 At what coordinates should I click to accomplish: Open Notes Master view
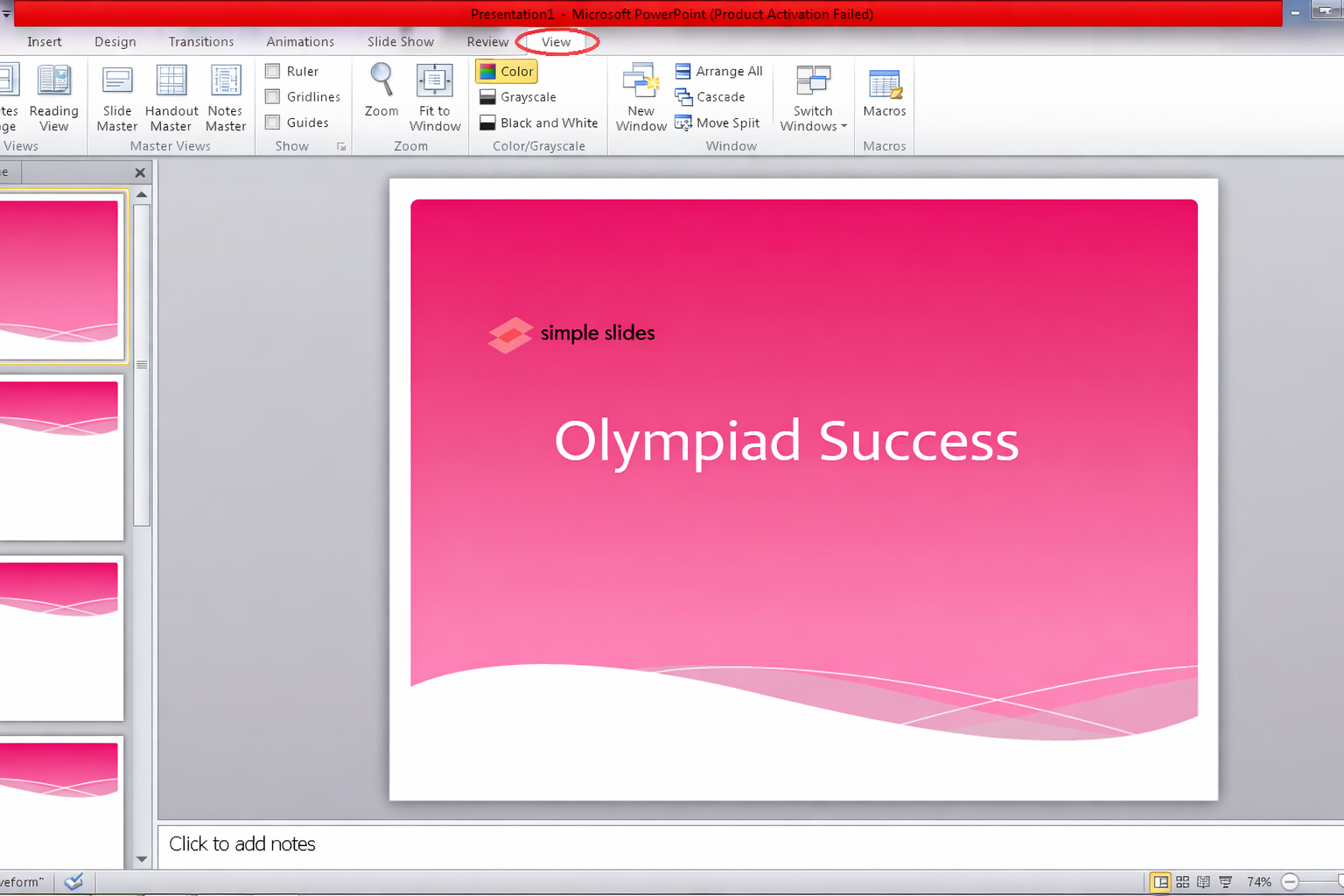pyautogui.click(x=226, y=98)
